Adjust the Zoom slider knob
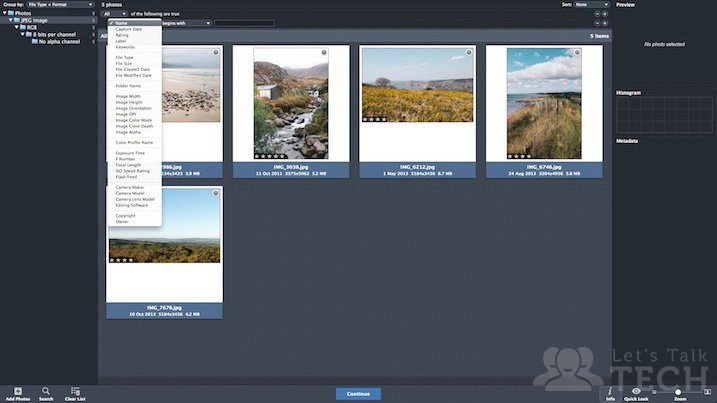The image size is (717, 403). tap(678, 392)
